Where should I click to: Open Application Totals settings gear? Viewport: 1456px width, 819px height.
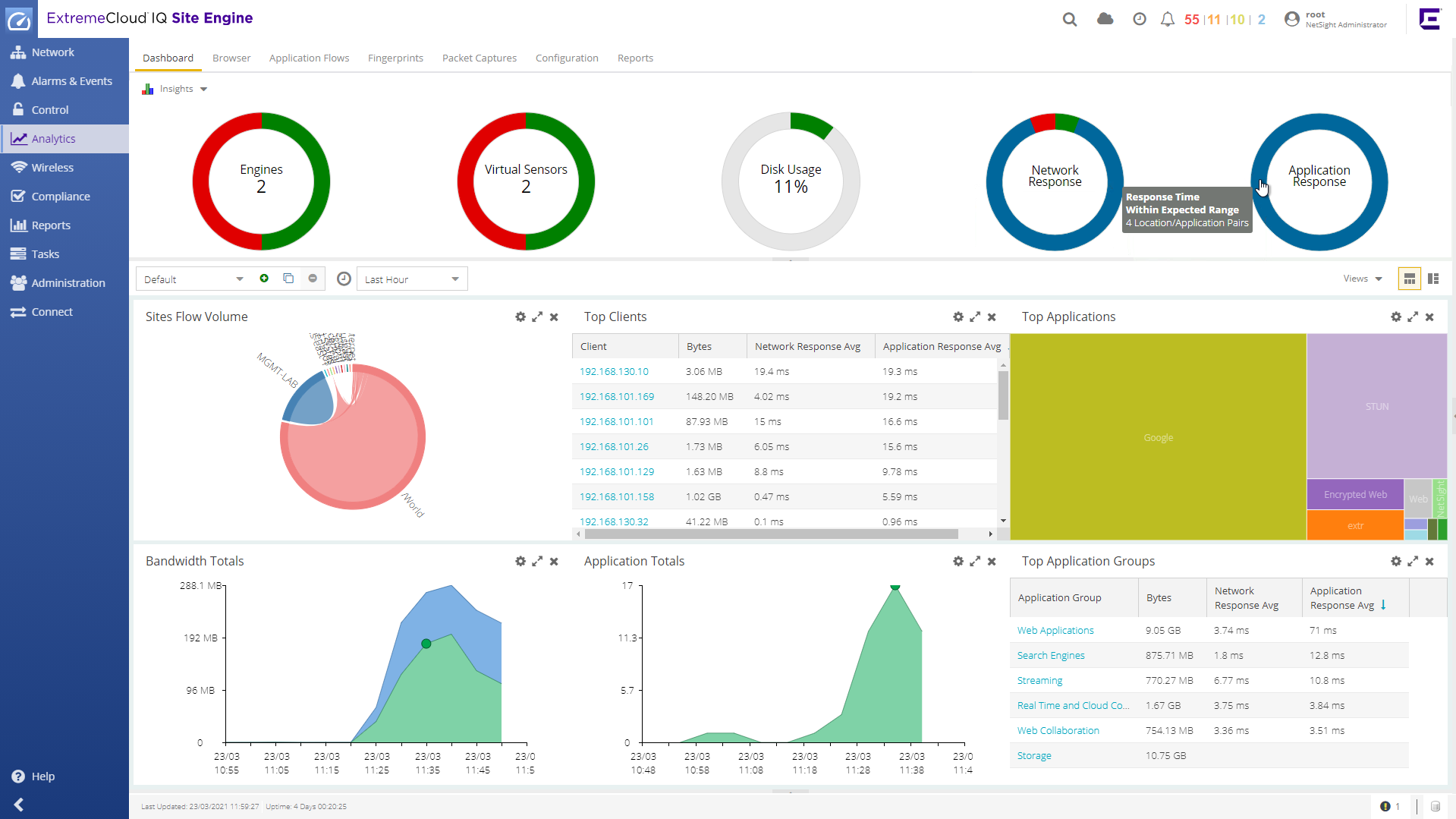(958, 561)
